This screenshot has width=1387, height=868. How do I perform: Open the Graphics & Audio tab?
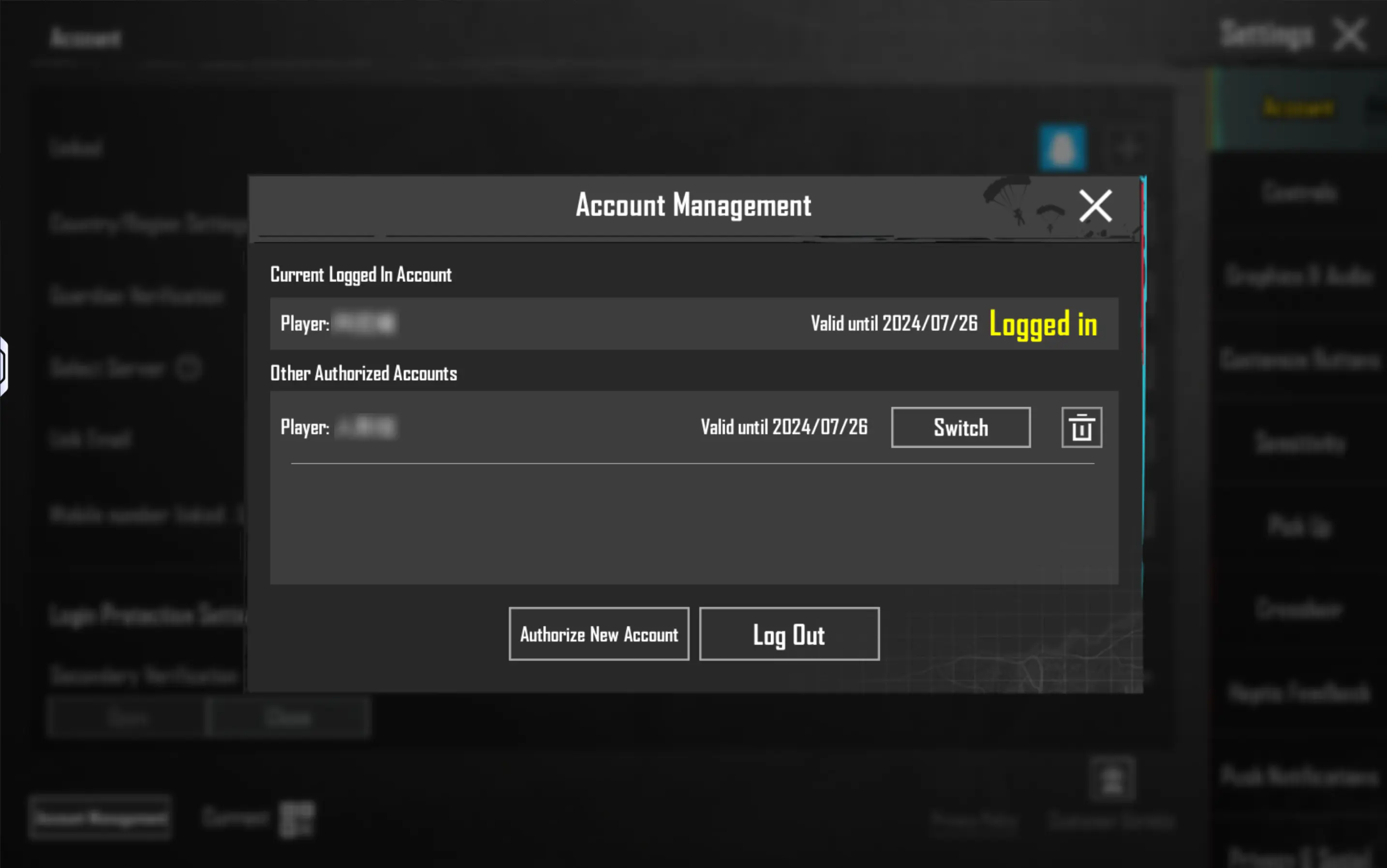(x=1298, y=276)
